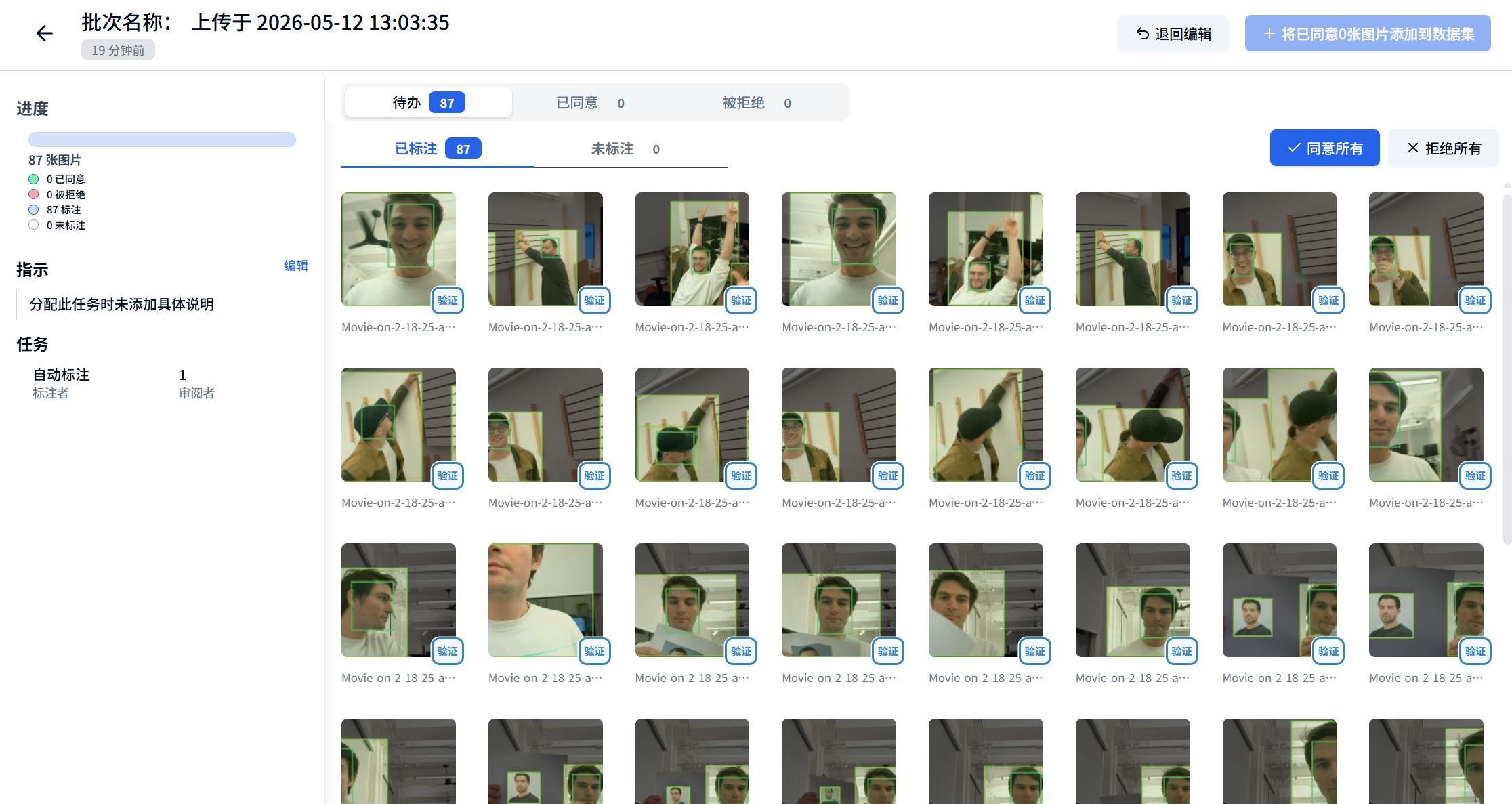Click the 19 分钟前 time badge
1512x804 pixels.
pyautogui.click(x=118, y=50)
